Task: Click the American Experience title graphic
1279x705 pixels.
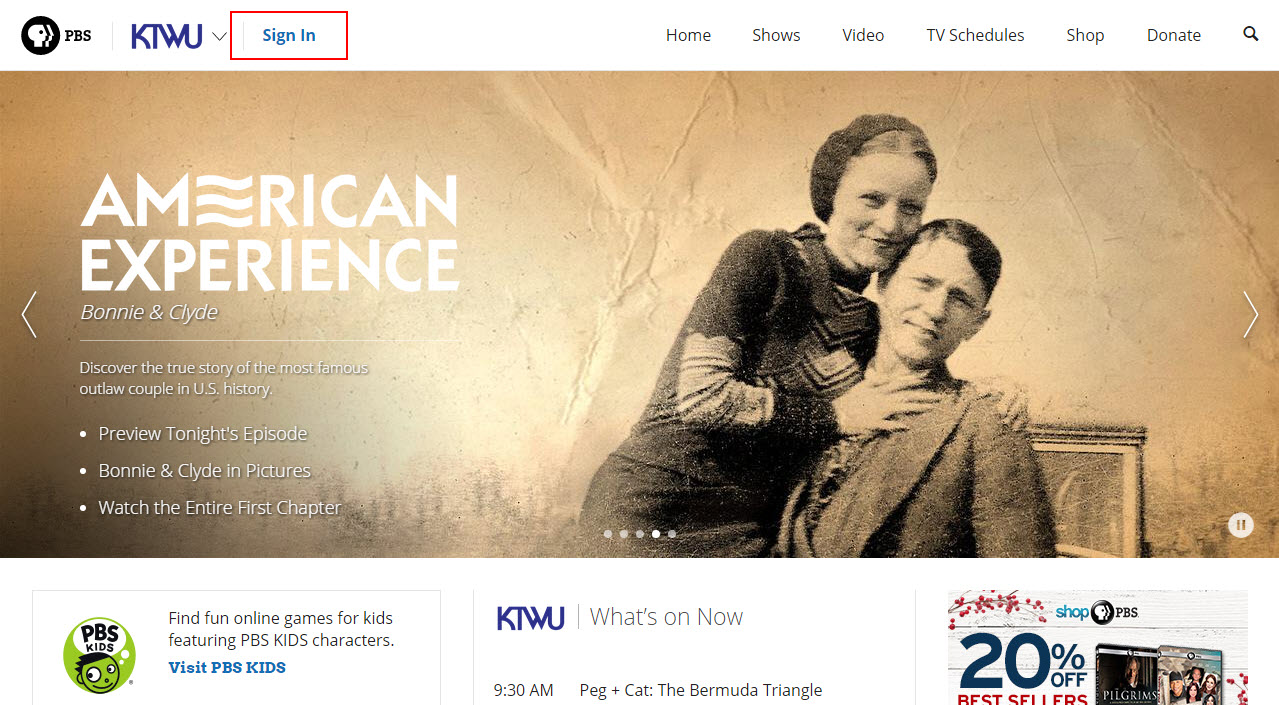Action: pyautogui.click(x=270, y=232)
